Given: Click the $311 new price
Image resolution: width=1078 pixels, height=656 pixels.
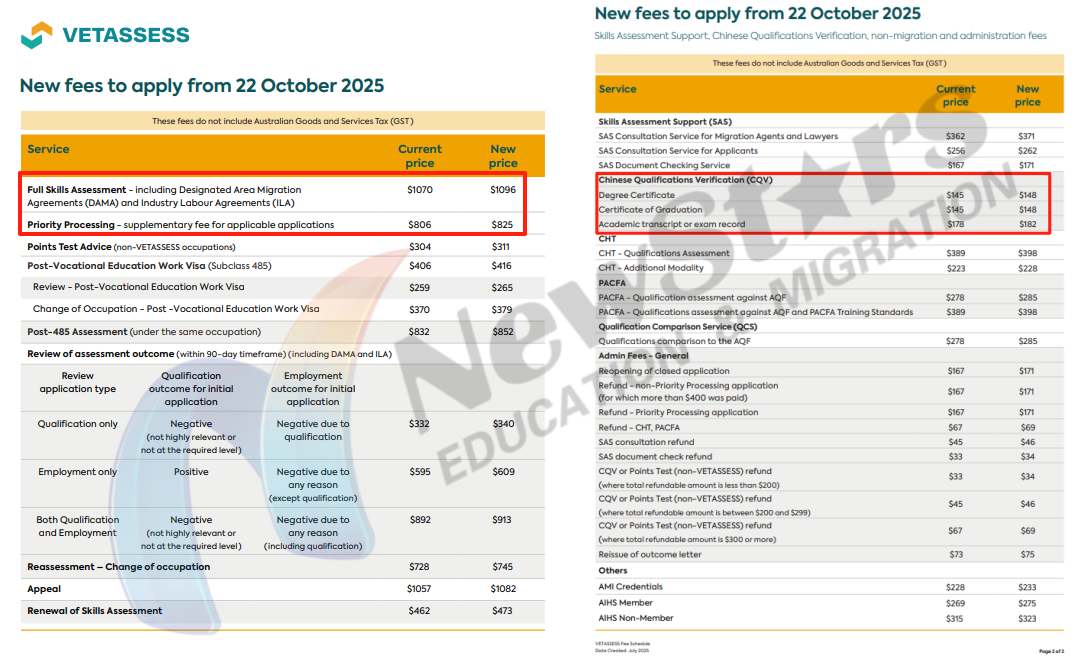Looking at the screenshot, I should [x=501, y=247].
